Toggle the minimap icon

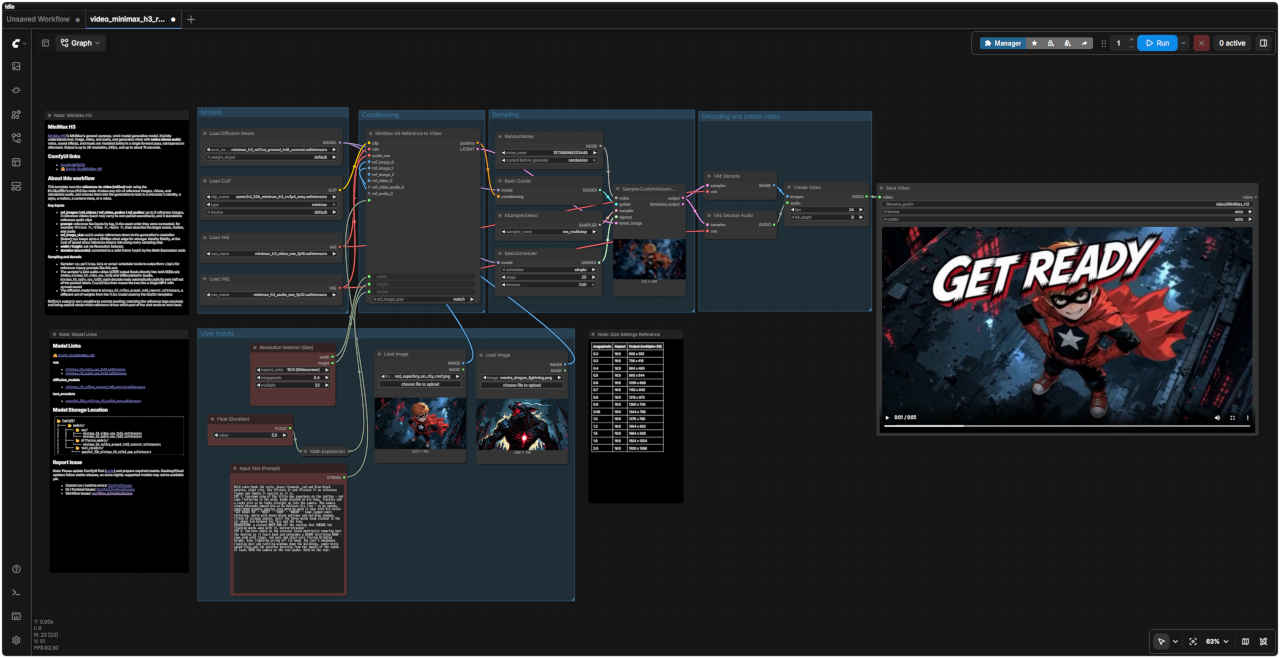coord(1245,641)
